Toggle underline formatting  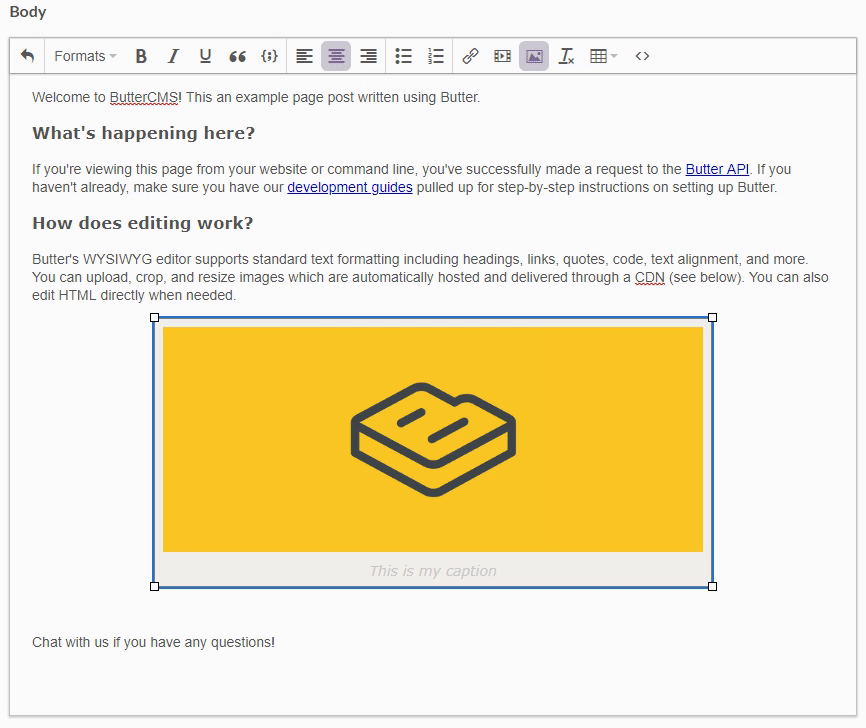pos(205,56)
